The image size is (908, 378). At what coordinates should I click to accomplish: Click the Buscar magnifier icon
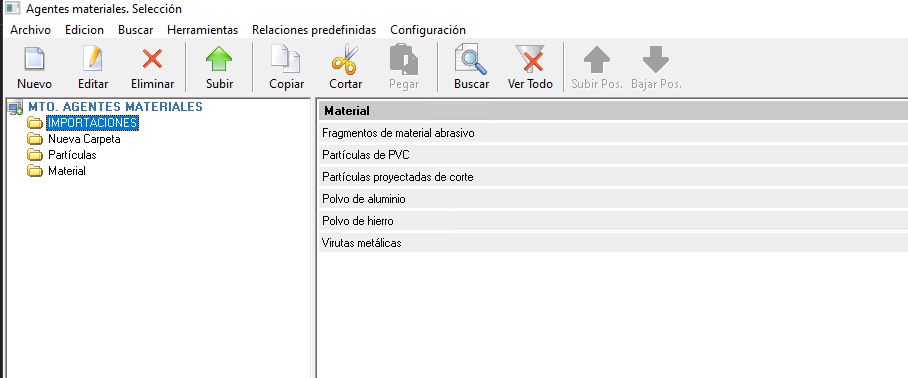[x=471, y=59]
